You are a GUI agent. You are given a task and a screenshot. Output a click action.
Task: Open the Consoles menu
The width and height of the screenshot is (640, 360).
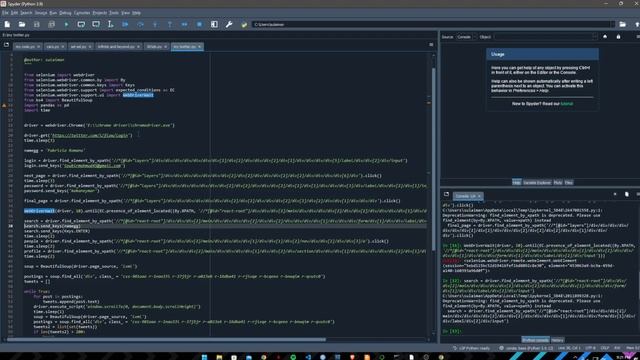[82, 13]
